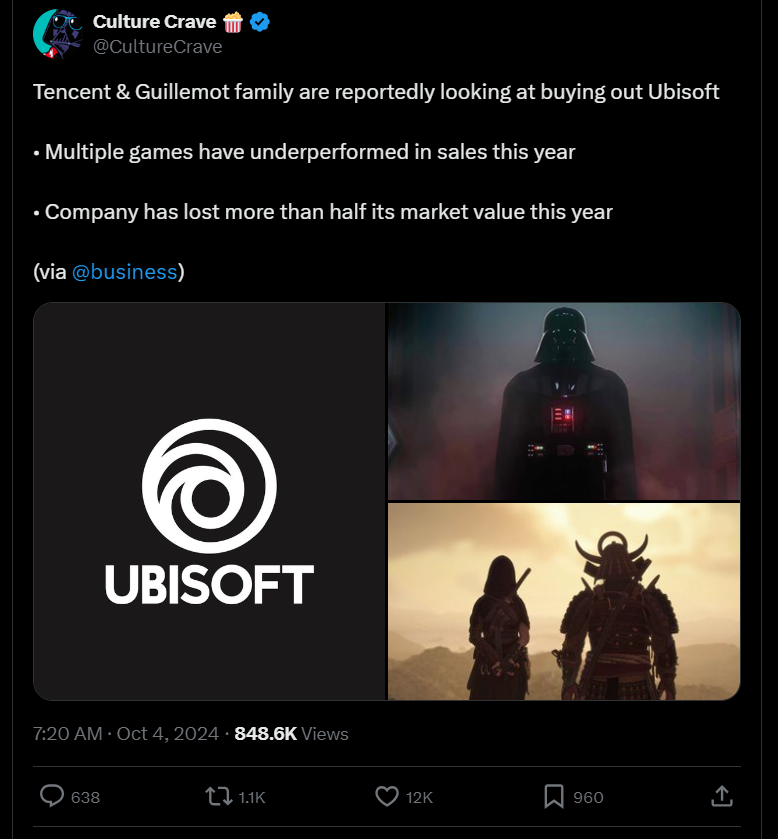The height and width of the screenshot is (839, 778).
Task: Click the 848.6K Views count
Action: (292, 734)
